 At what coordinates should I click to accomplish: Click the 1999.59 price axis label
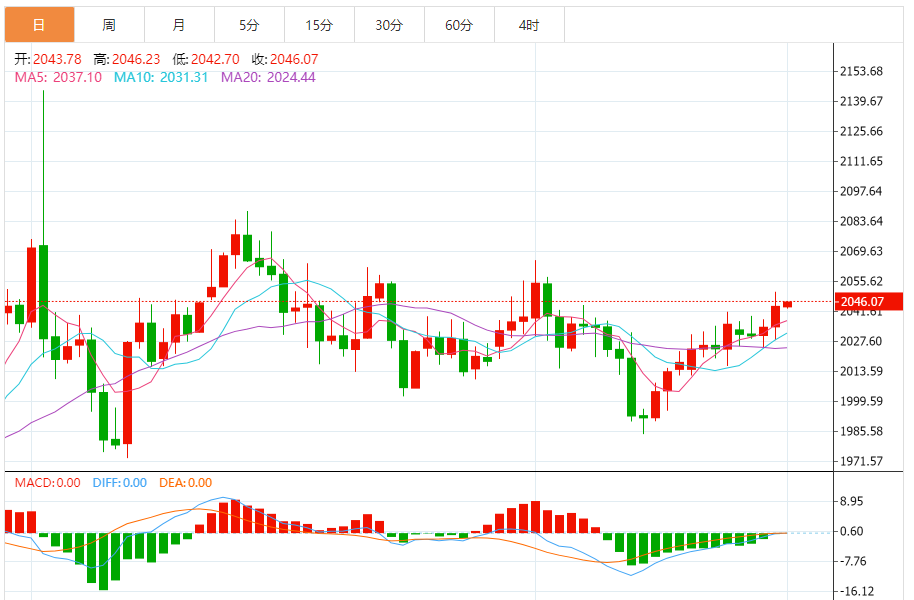(861, 401)
